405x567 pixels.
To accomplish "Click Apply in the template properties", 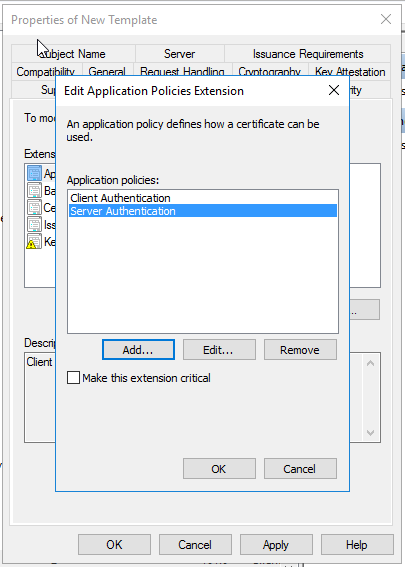I will click(276, 545).
